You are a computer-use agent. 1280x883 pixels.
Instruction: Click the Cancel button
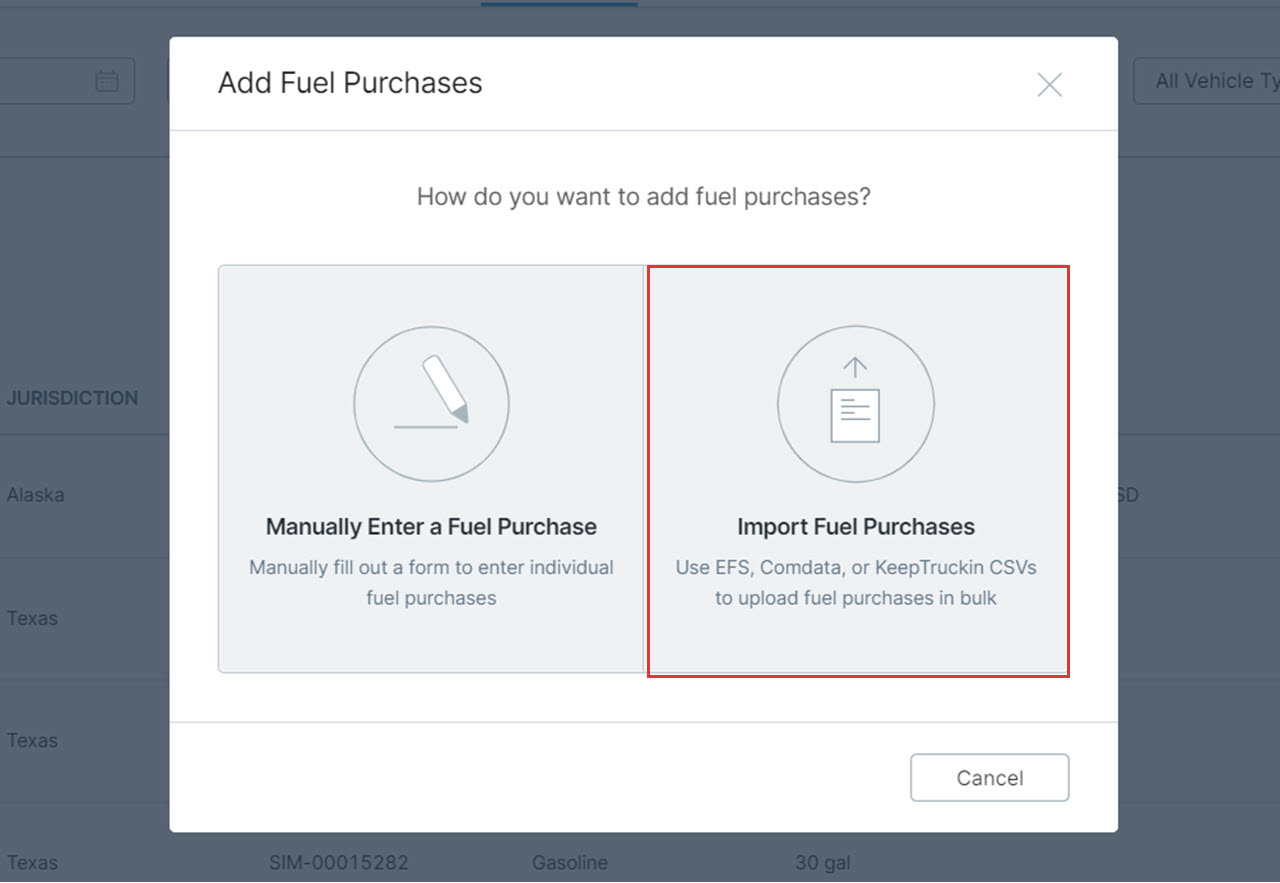pyautogui.click(x=989, y=778)
